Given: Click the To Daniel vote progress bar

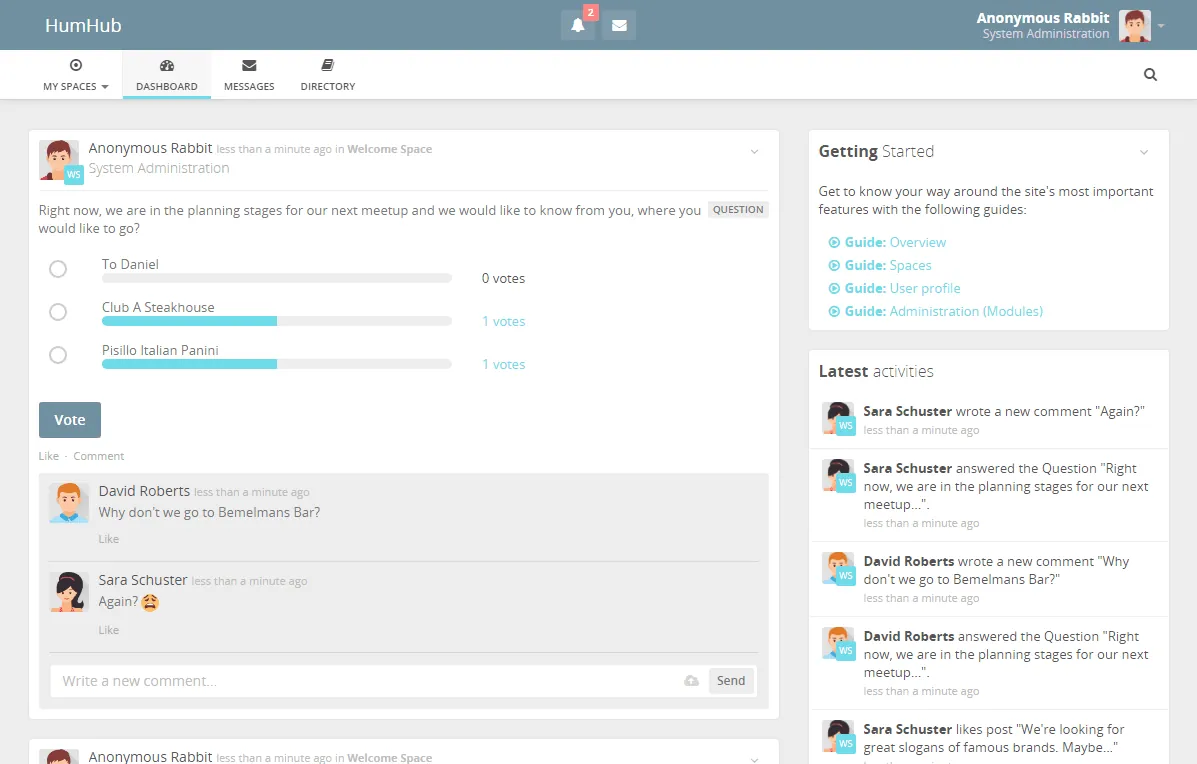Looking at the screenshot, I should [276, 279].
